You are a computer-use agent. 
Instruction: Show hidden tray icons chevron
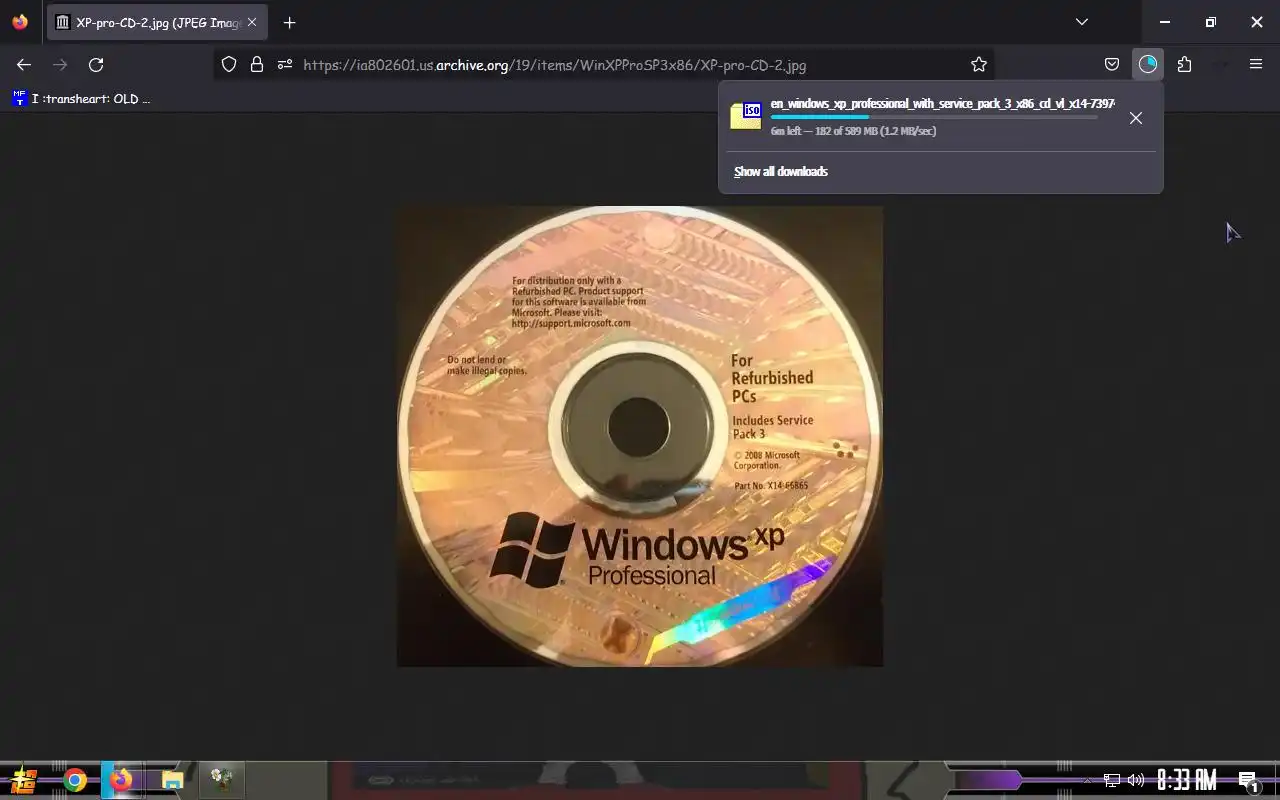[x=1088, y=780]
